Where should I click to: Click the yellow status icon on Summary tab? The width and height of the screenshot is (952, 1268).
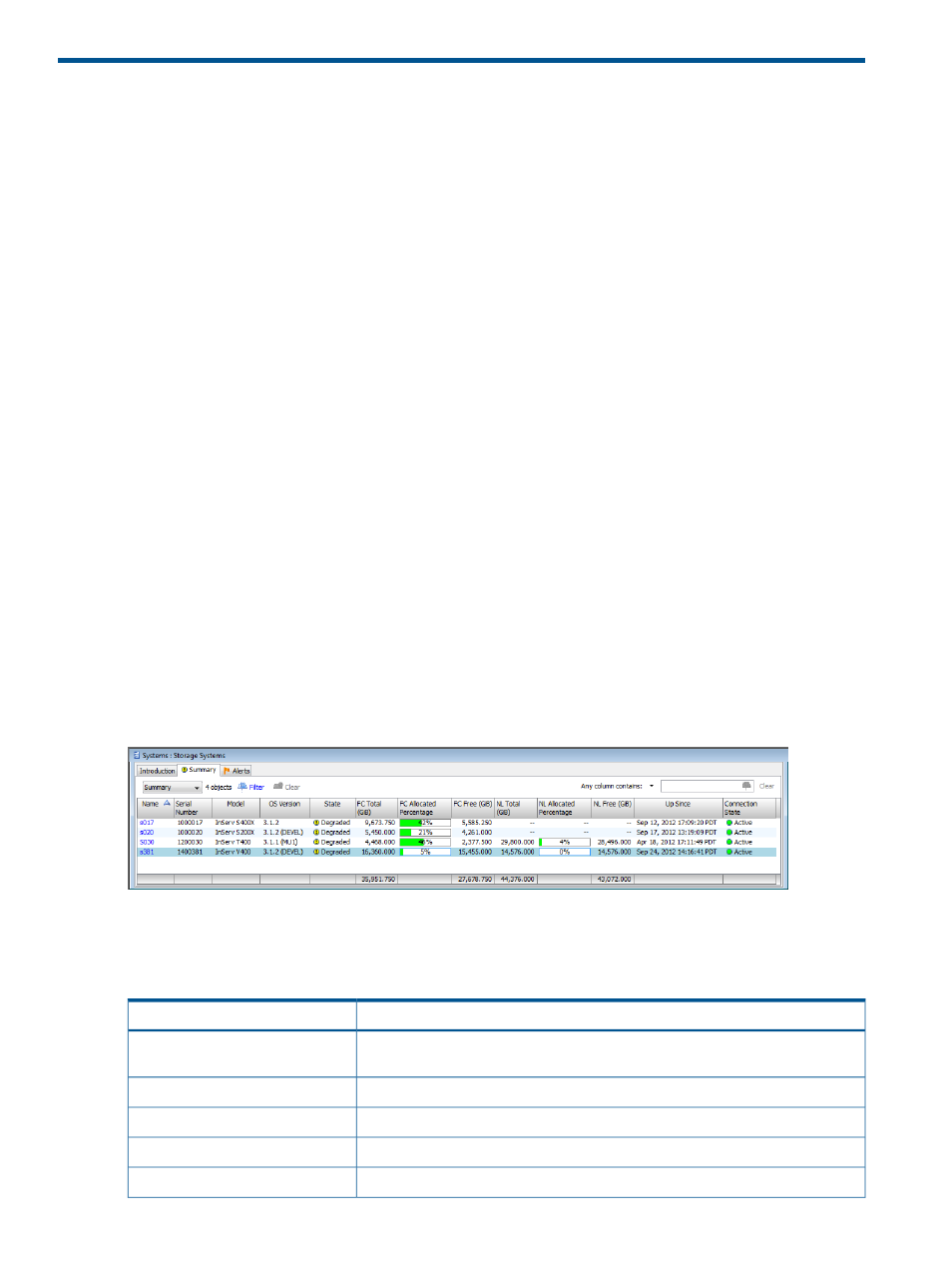coord(184,770)
